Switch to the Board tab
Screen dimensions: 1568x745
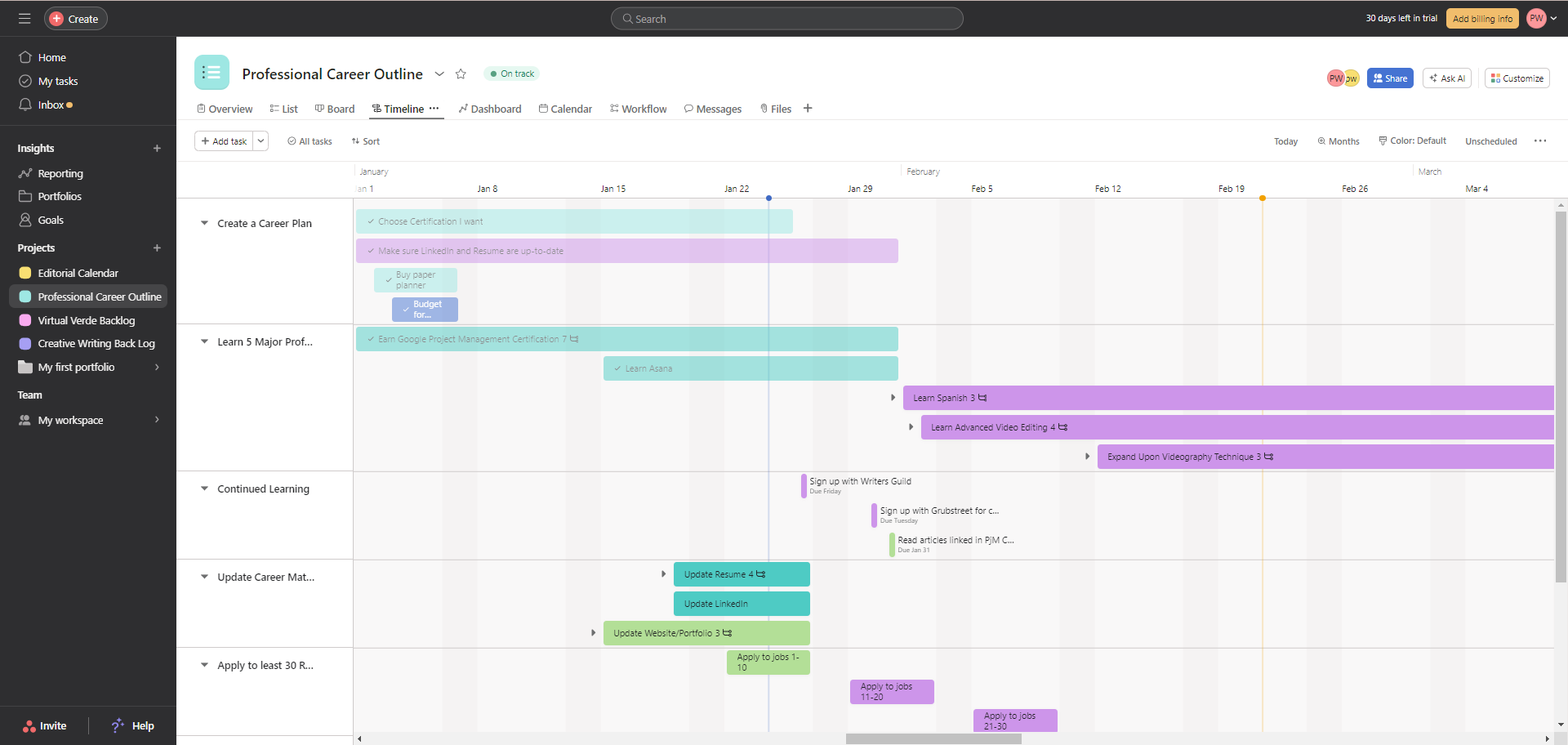335,109
